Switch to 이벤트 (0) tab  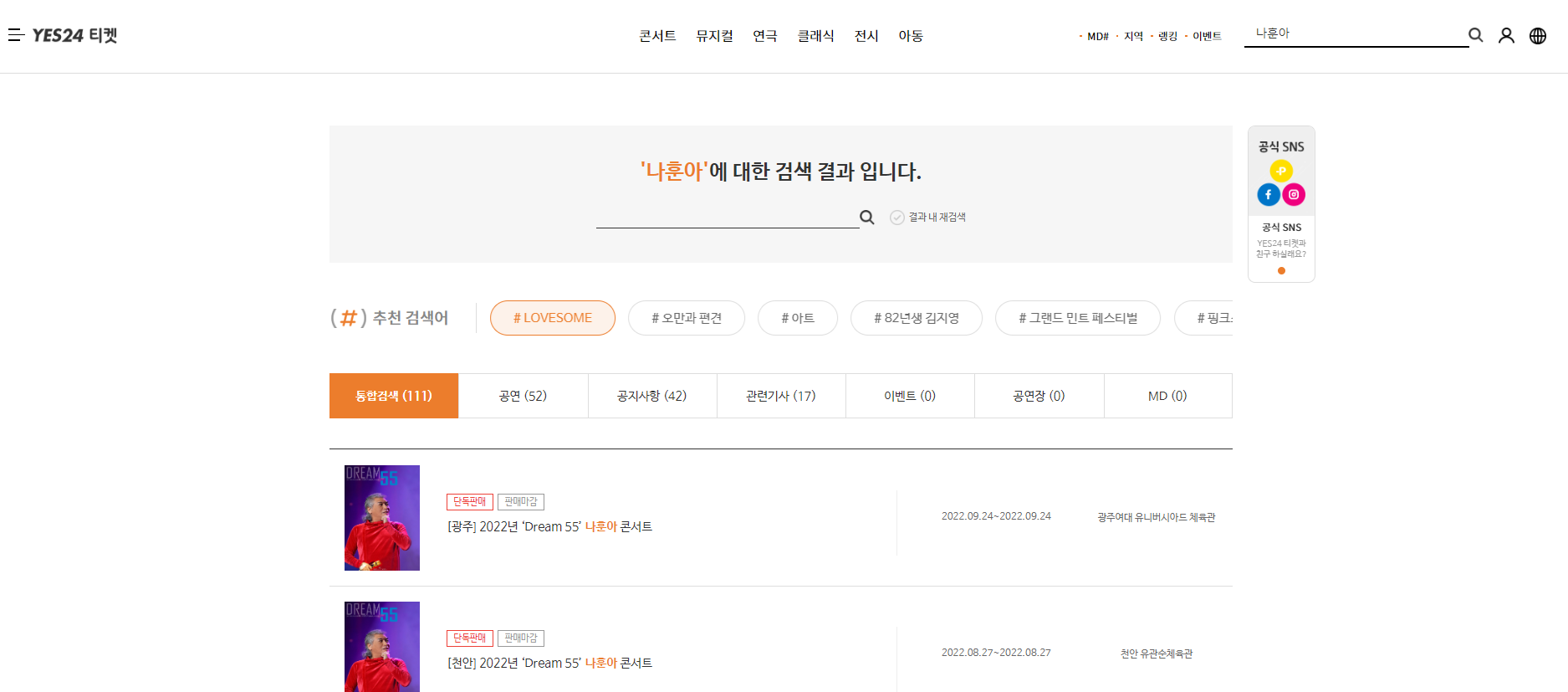(910, 396)
